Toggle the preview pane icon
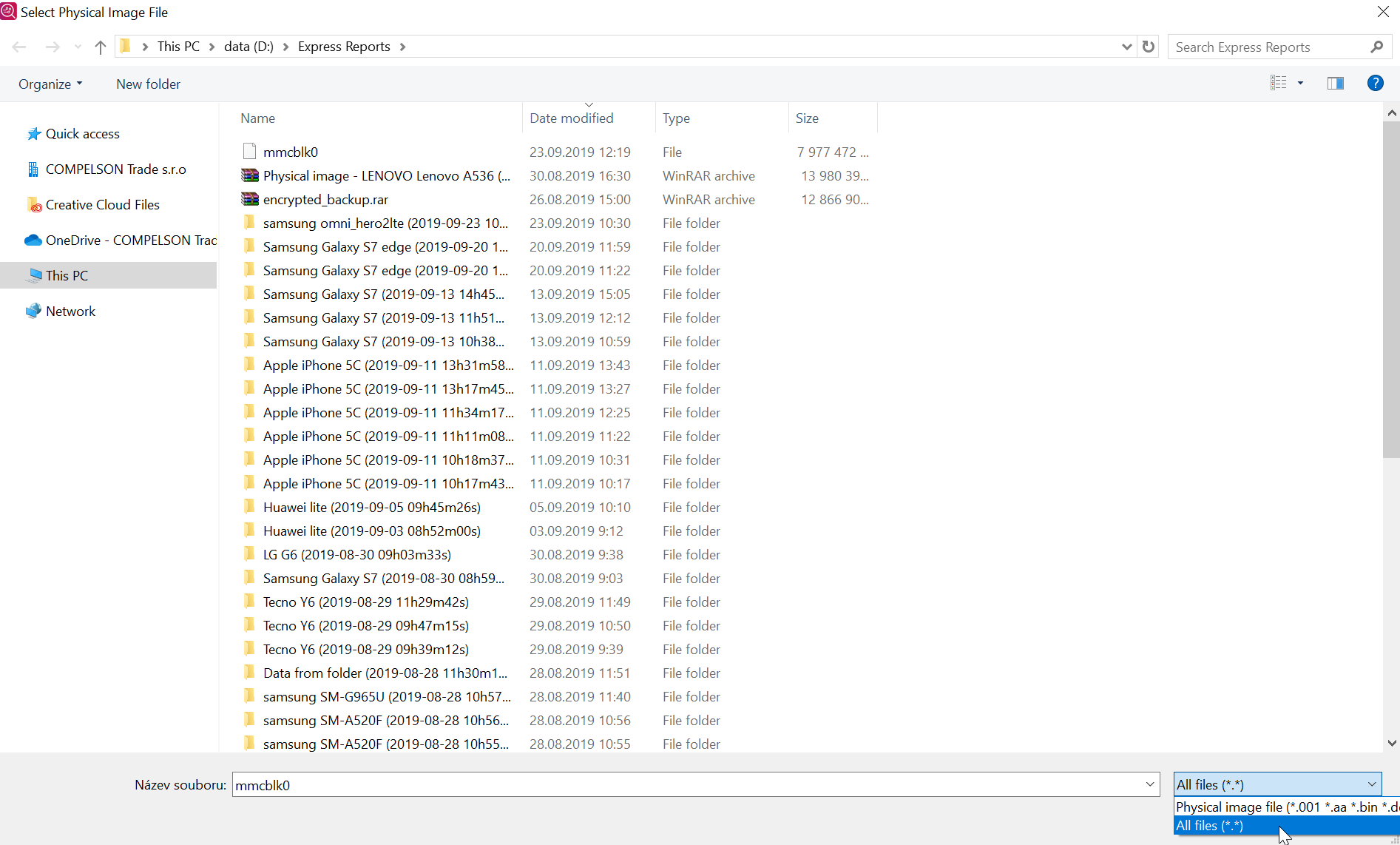This screenshot has height=845, width=1400. (x=1335, y=83)
